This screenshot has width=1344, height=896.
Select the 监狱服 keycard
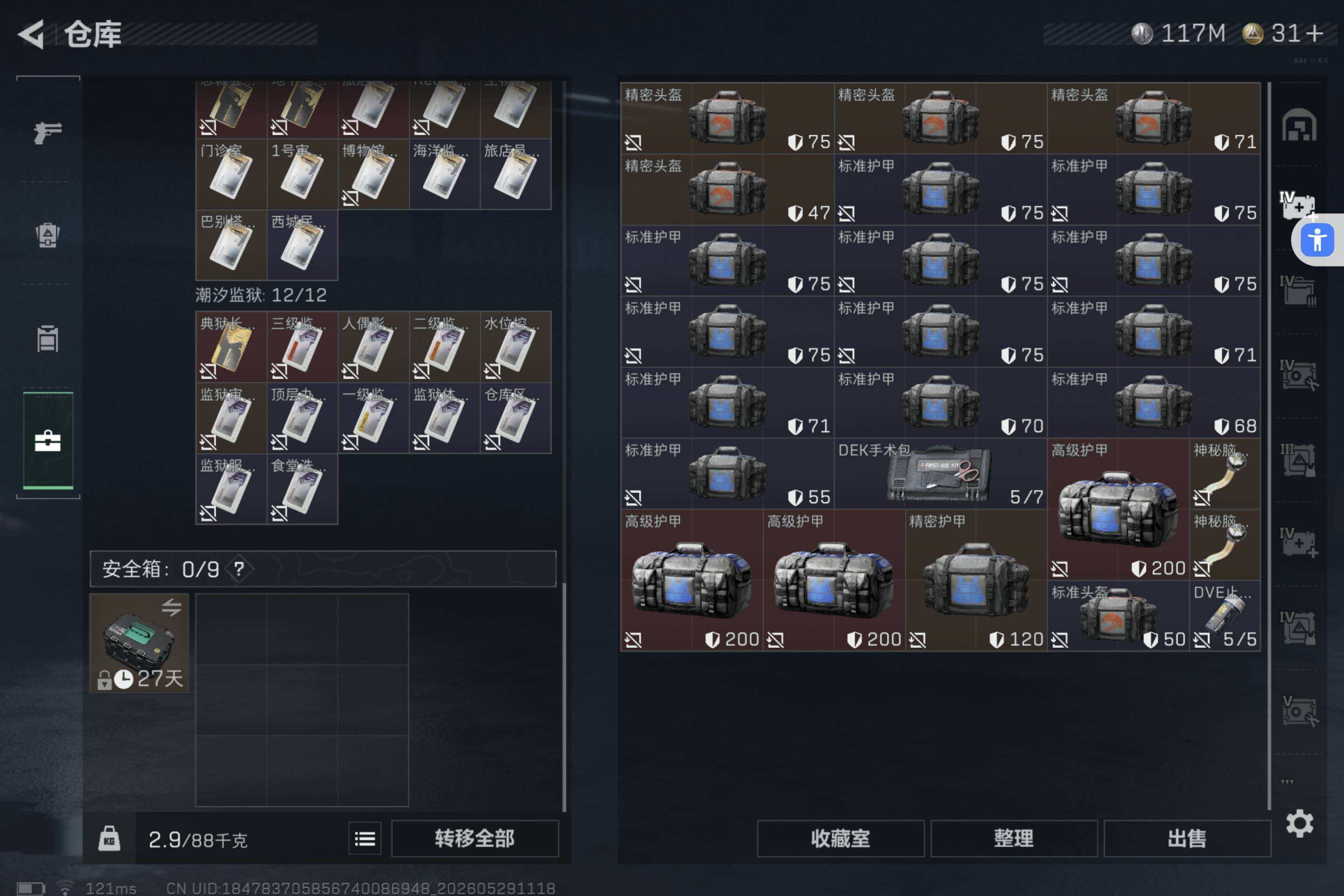coord(231,489)
